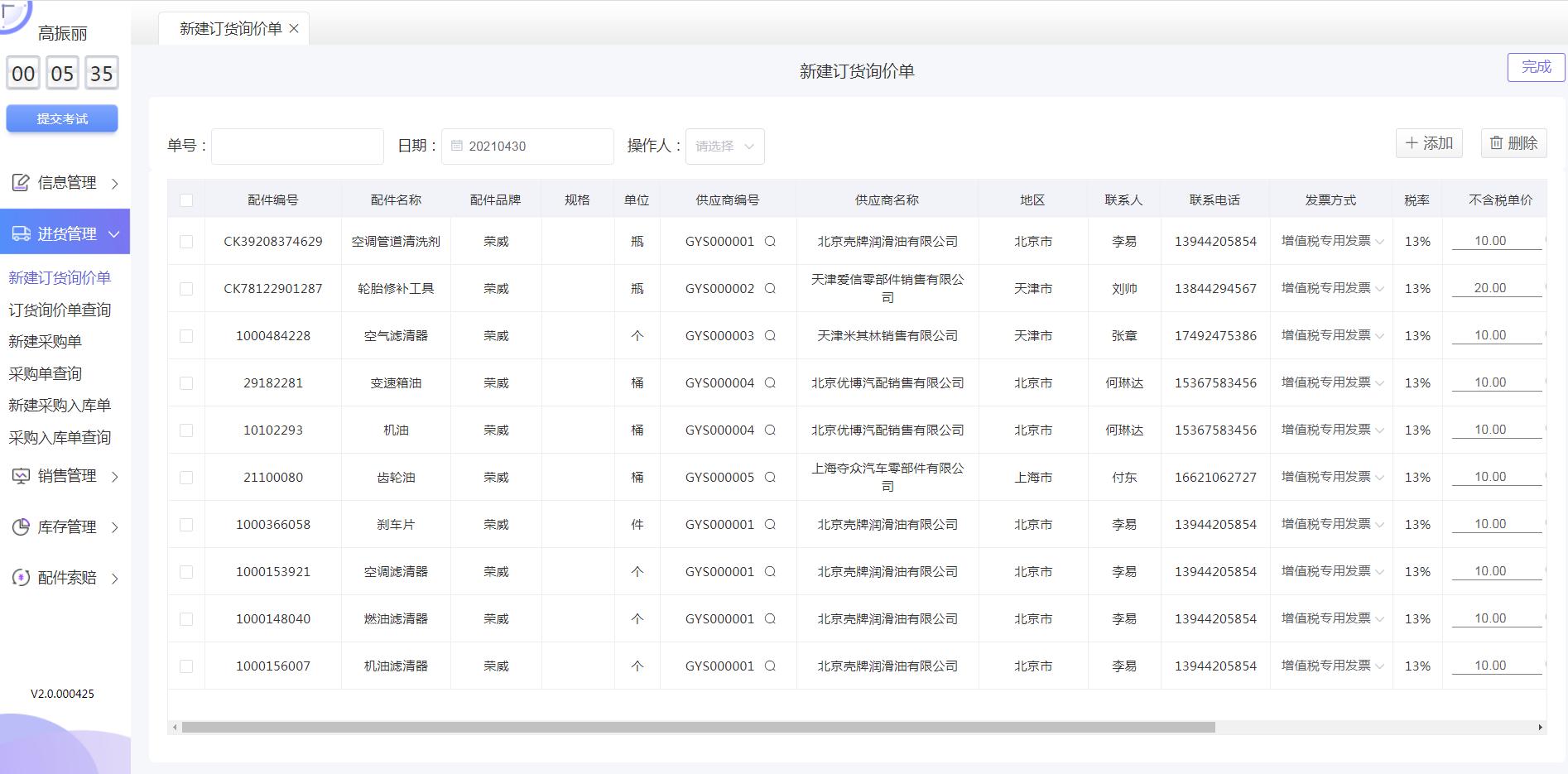Open 订货询价单查询 in the sidebar
This screenshot has width=1568, height=774.
pyautogui.click(x=60, y=310)
